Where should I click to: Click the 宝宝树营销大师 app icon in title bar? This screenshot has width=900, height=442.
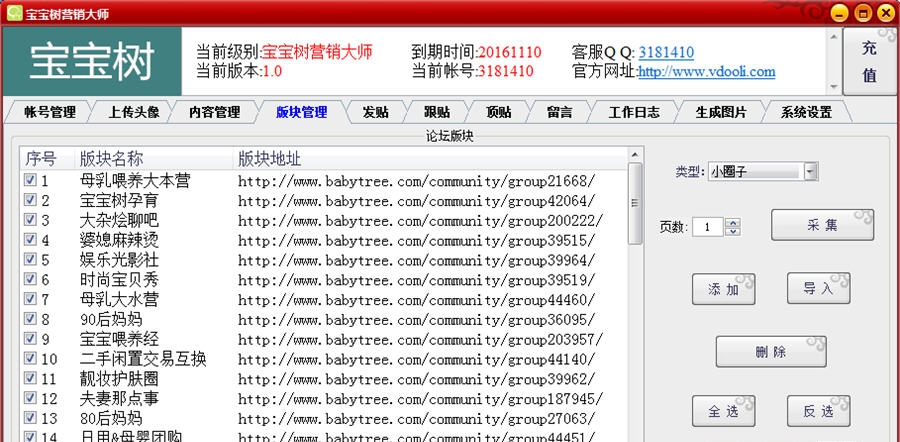click(x=14, y=13)
